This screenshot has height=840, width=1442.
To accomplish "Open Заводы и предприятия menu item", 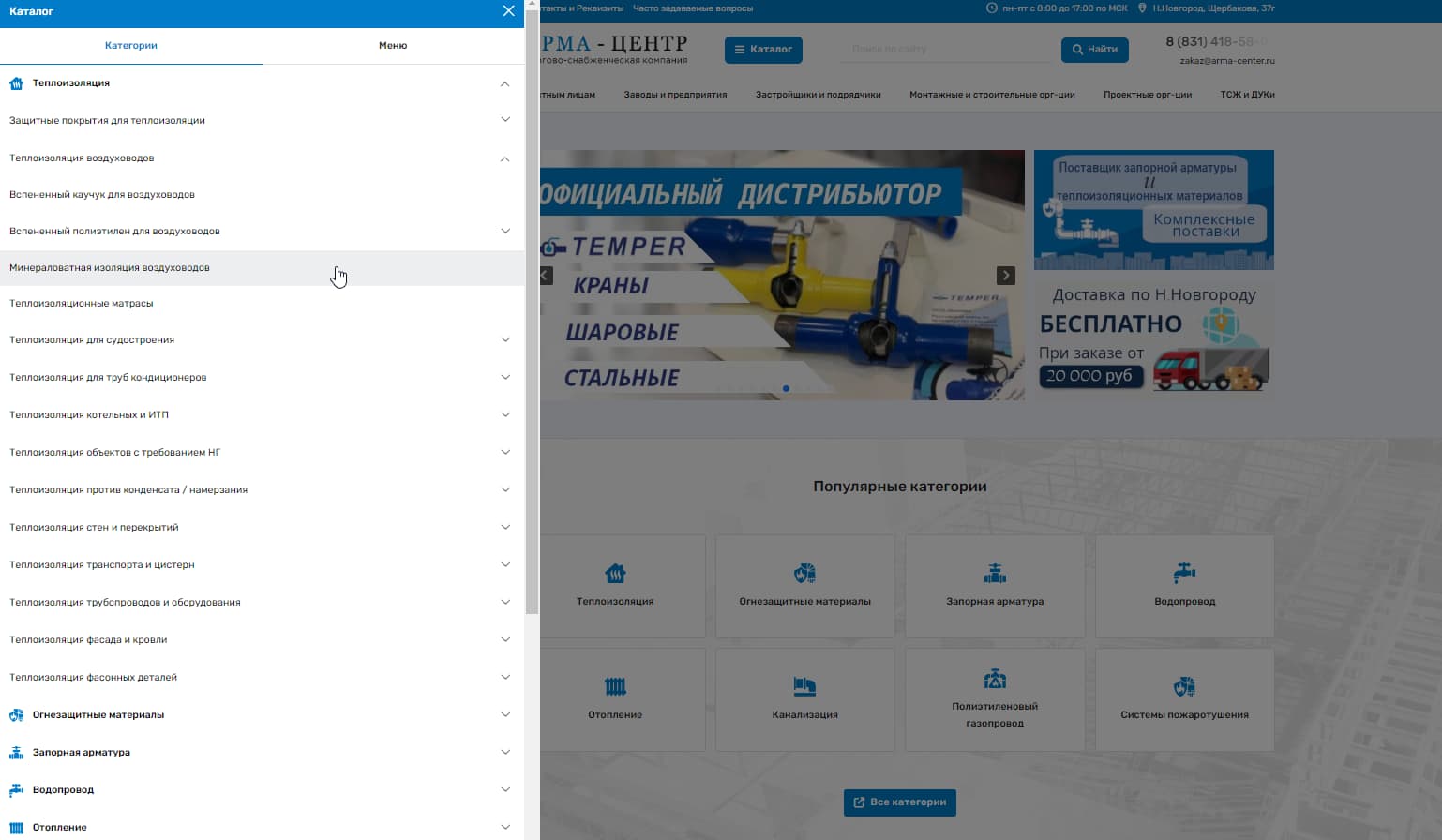I will tap(675, 95).
